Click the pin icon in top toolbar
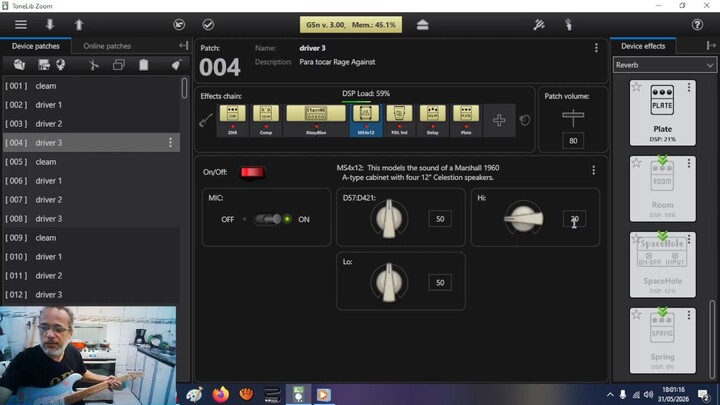Image resolution: width=720 pixels, height=405 pixels. pyautogui.click(x=568, y=25)
